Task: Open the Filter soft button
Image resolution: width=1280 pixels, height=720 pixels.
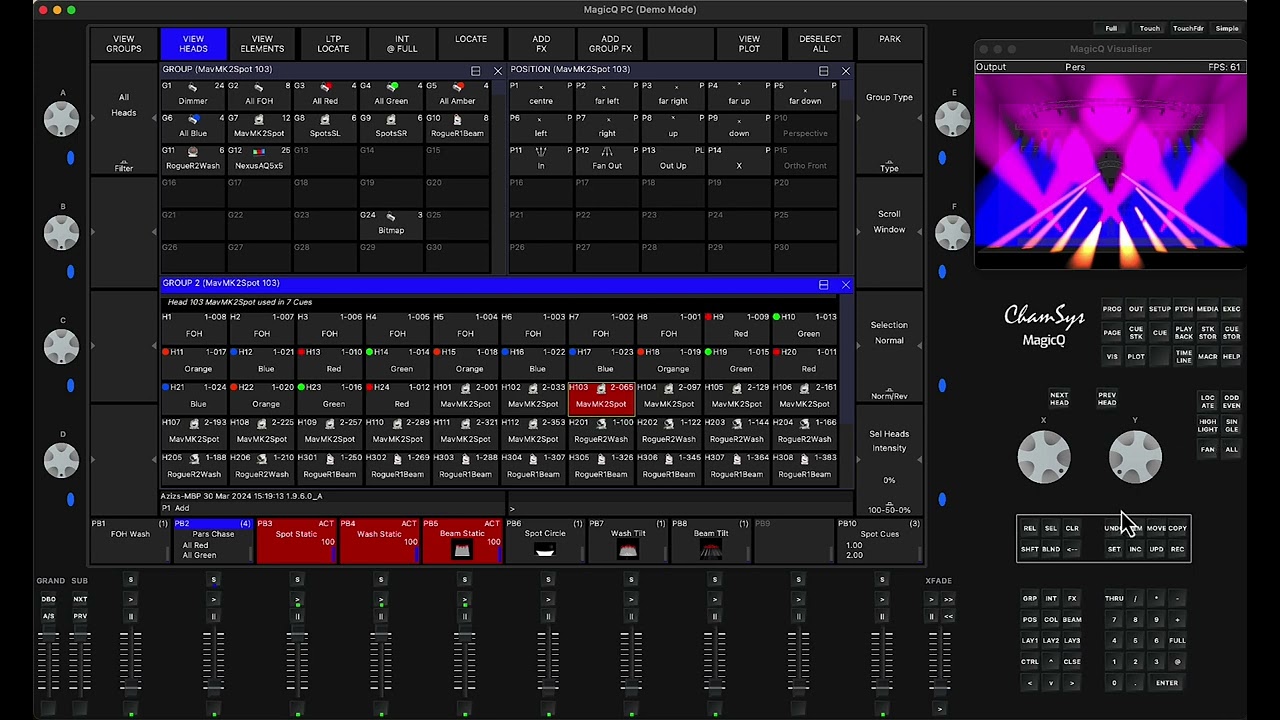Action: 123,168
